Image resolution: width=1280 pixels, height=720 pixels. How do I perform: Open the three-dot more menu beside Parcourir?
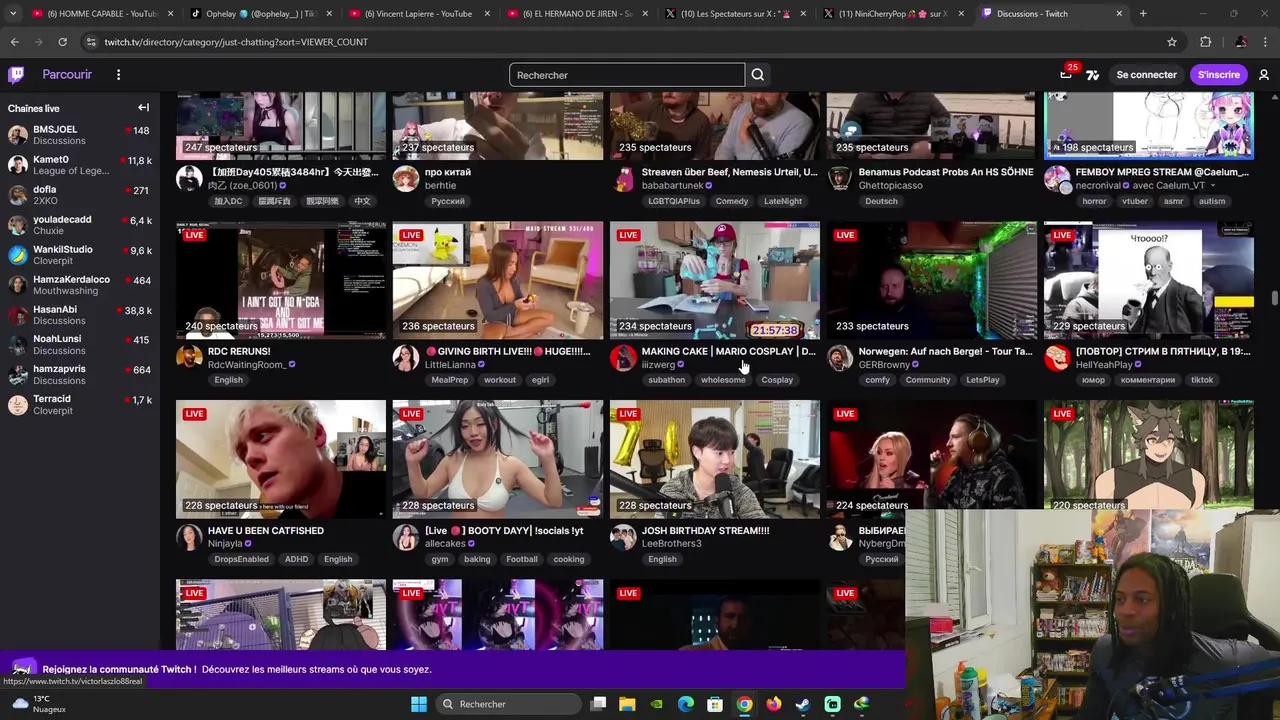(118, 75)
